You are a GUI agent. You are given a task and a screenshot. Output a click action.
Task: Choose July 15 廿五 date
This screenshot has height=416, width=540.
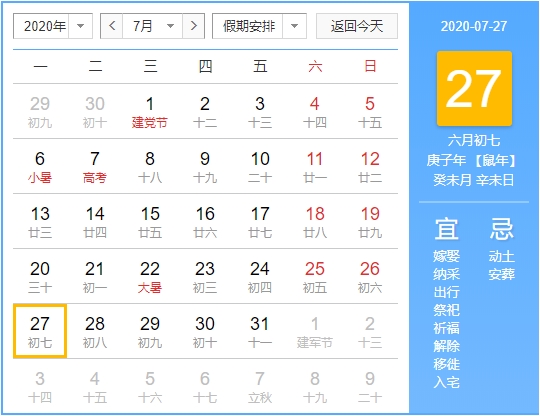coord(150,222)
